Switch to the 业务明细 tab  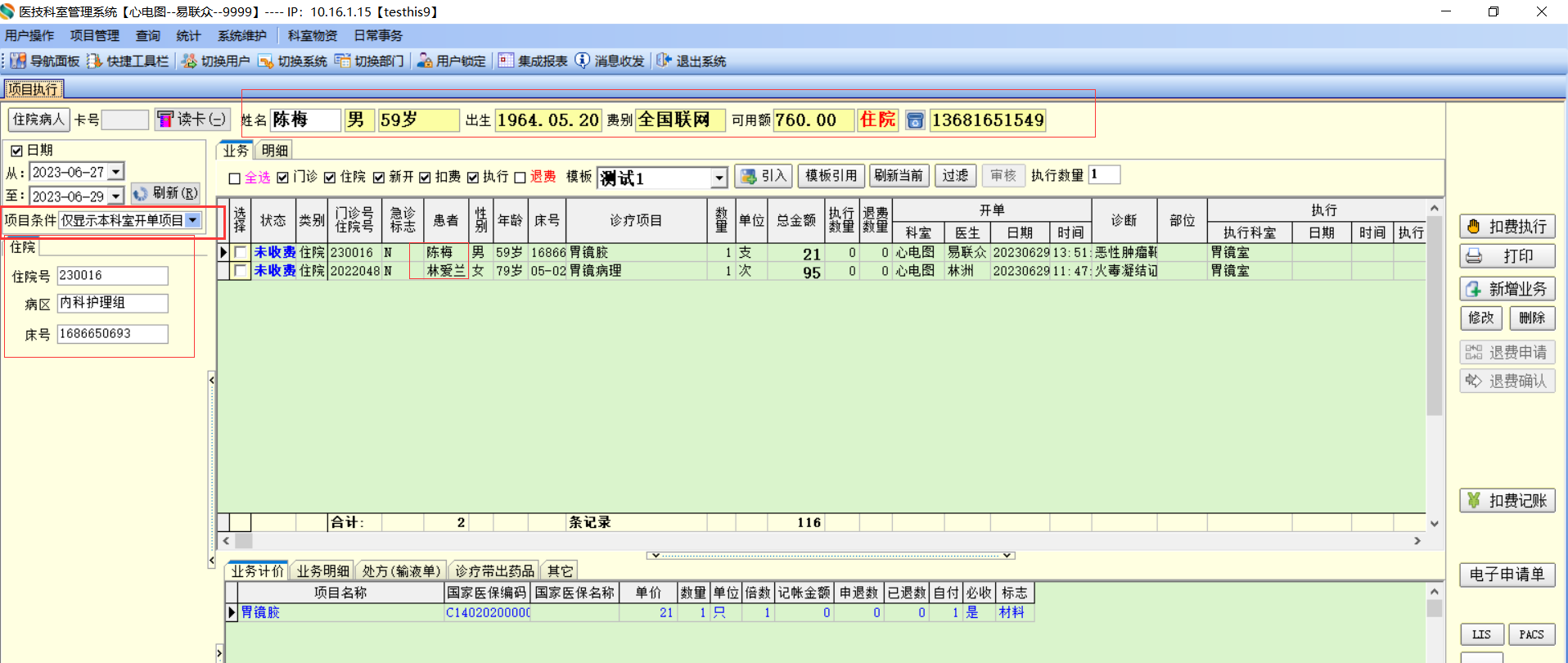[323, 571]
